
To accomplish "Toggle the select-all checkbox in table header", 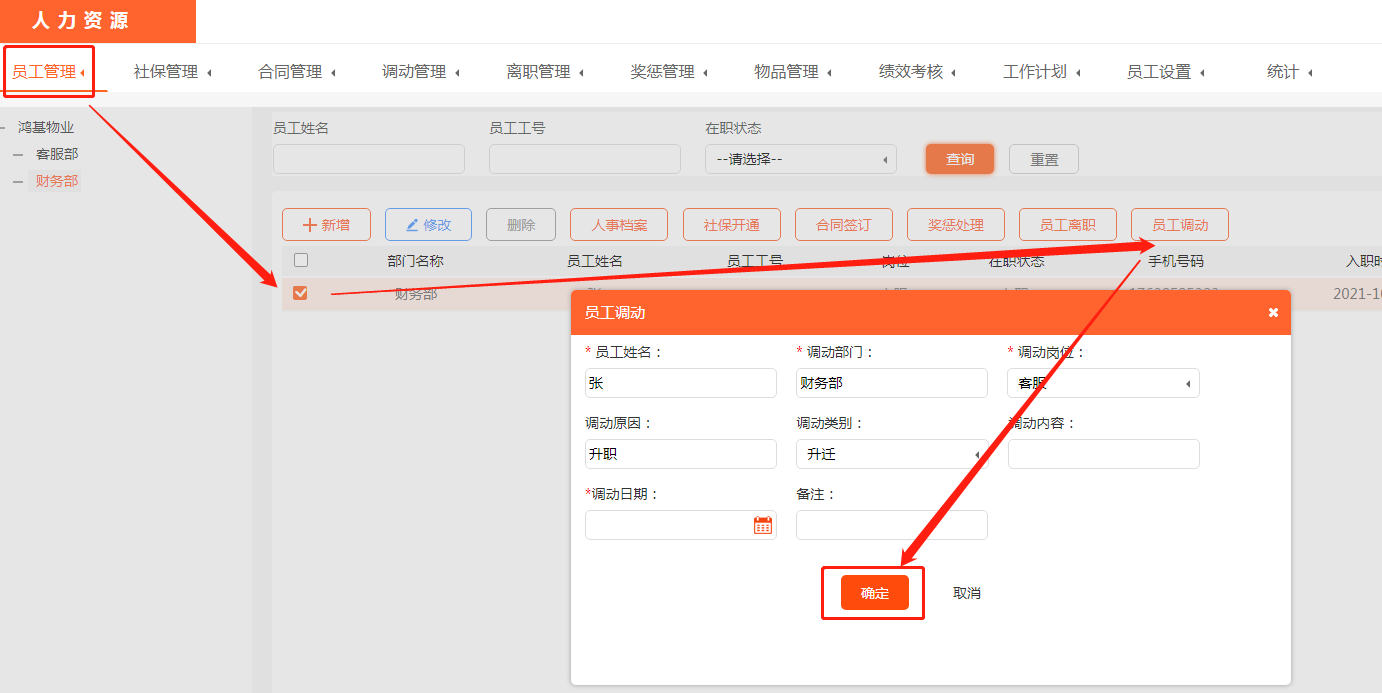I will click(x=301, y=261).
